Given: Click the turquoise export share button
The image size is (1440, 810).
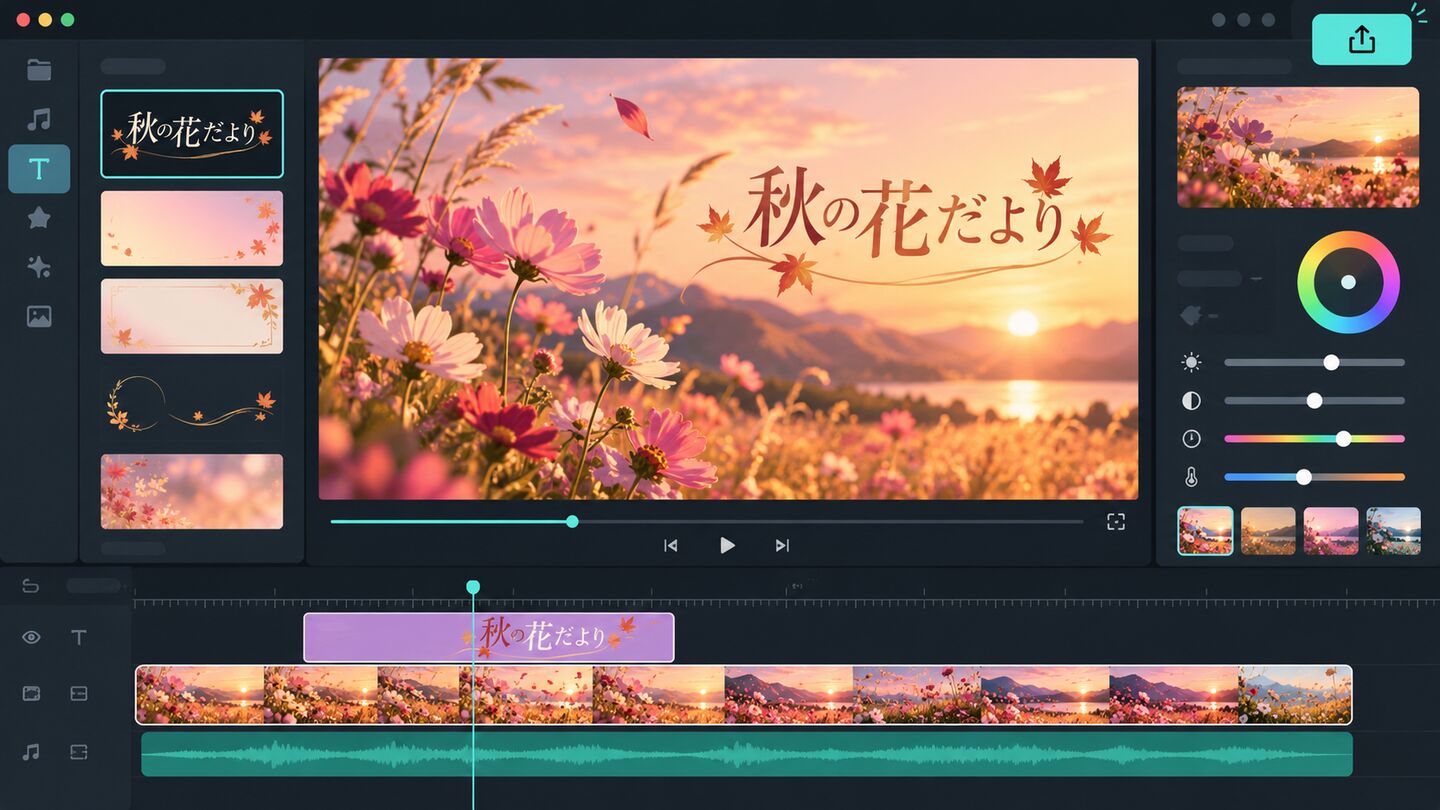Looking at the screenshot, I should pyautogui.click(x=1361, y=40).
